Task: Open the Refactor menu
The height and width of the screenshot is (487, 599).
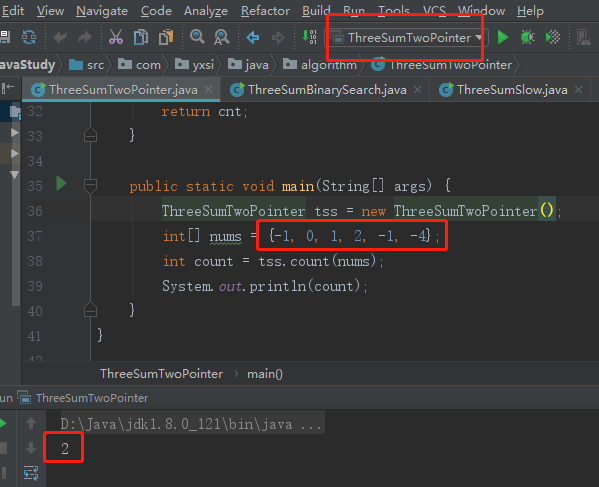Action: click(265, 11)
